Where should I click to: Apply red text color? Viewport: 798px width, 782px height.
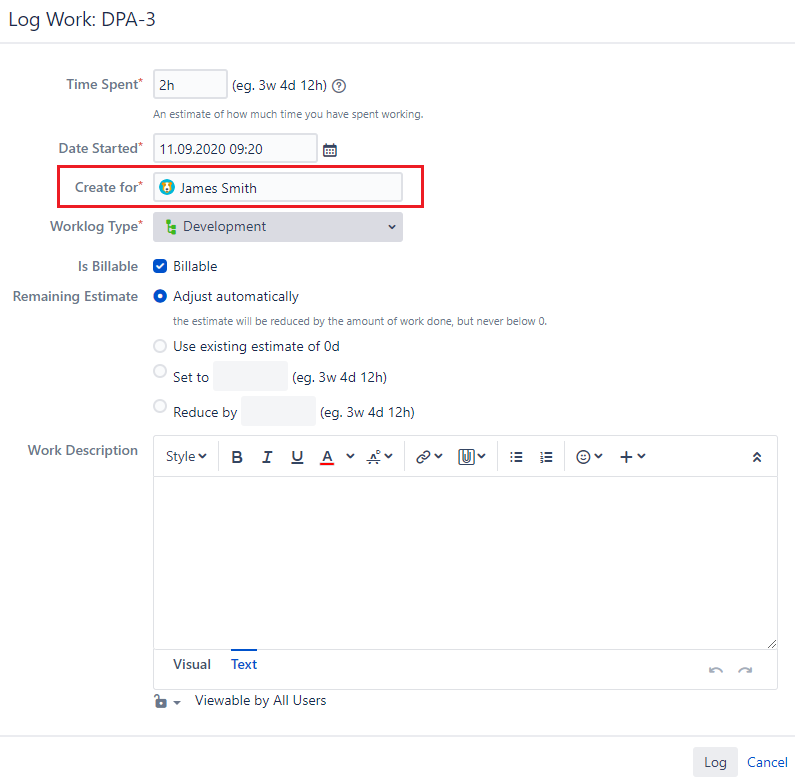click(327, 457)
